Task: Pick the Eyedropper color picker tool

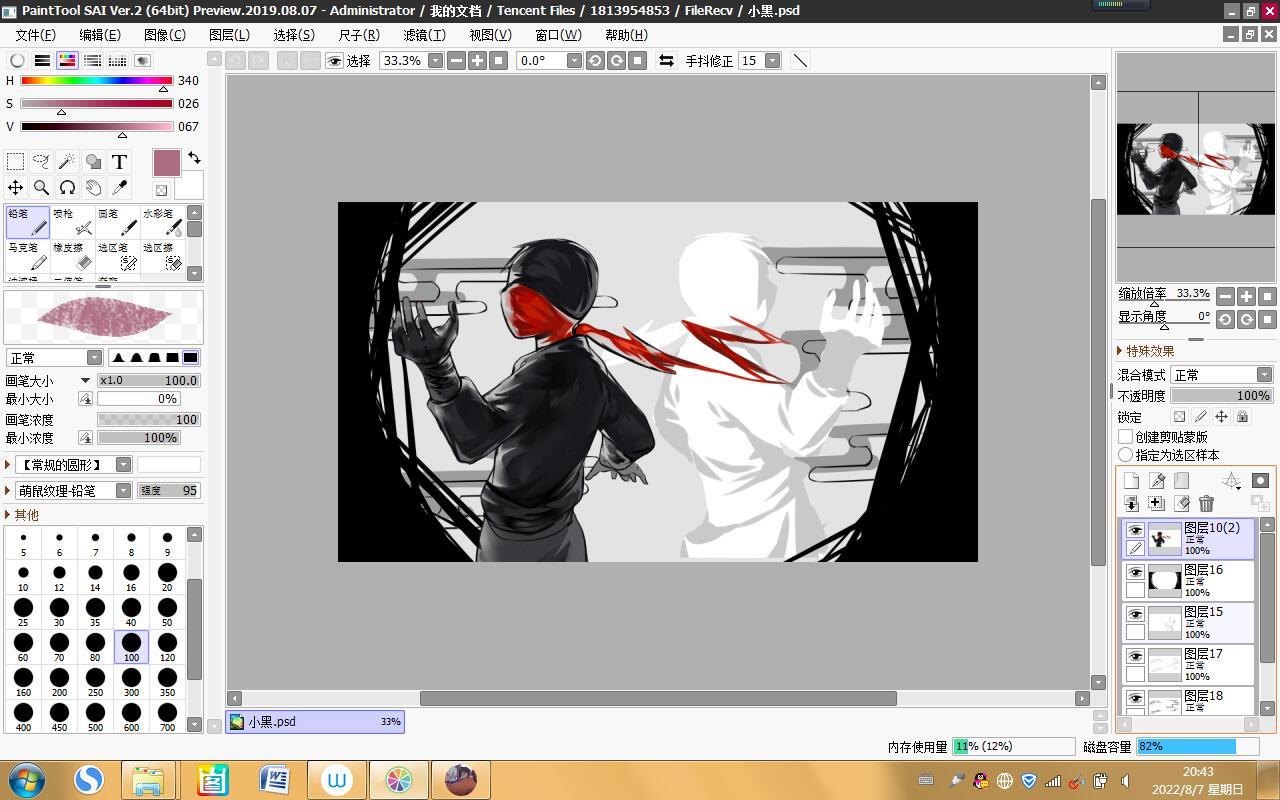Action: coord(119,187)
